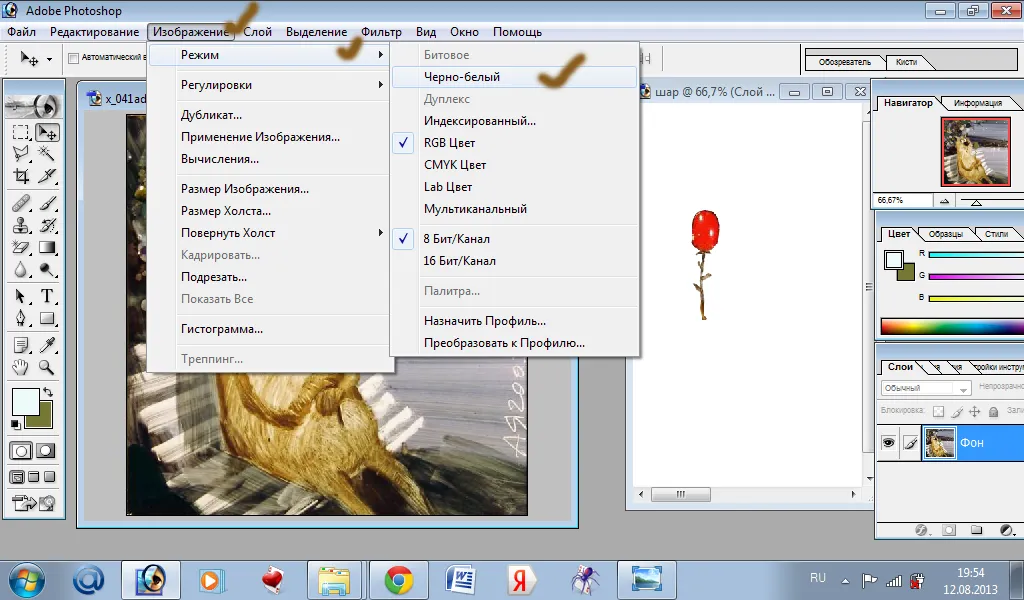Image resolution: width=1024 pixels, height=600 pixels.
Task: Show hidden system tray icons
Action: (845, 580)
